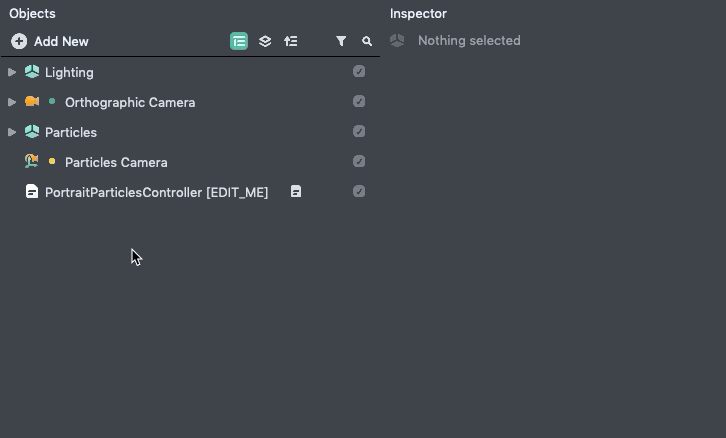Click the green layer dot on Orthographic Camera
This screenshot has height=438, width=726.
(x=52, y=102)
